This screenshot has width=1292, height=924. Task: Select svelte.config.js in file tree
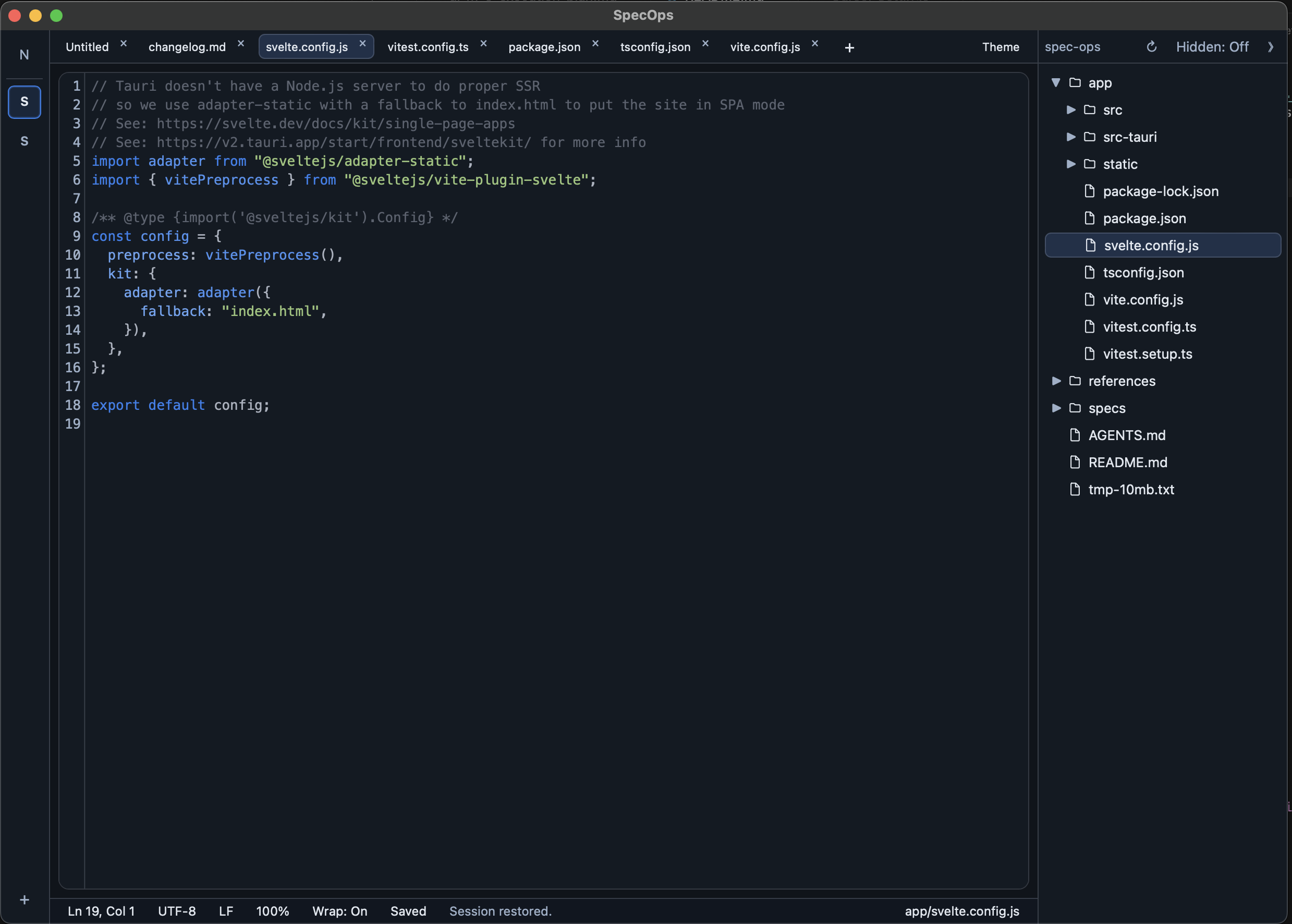pyautogui.click(x=1163, y=245)
